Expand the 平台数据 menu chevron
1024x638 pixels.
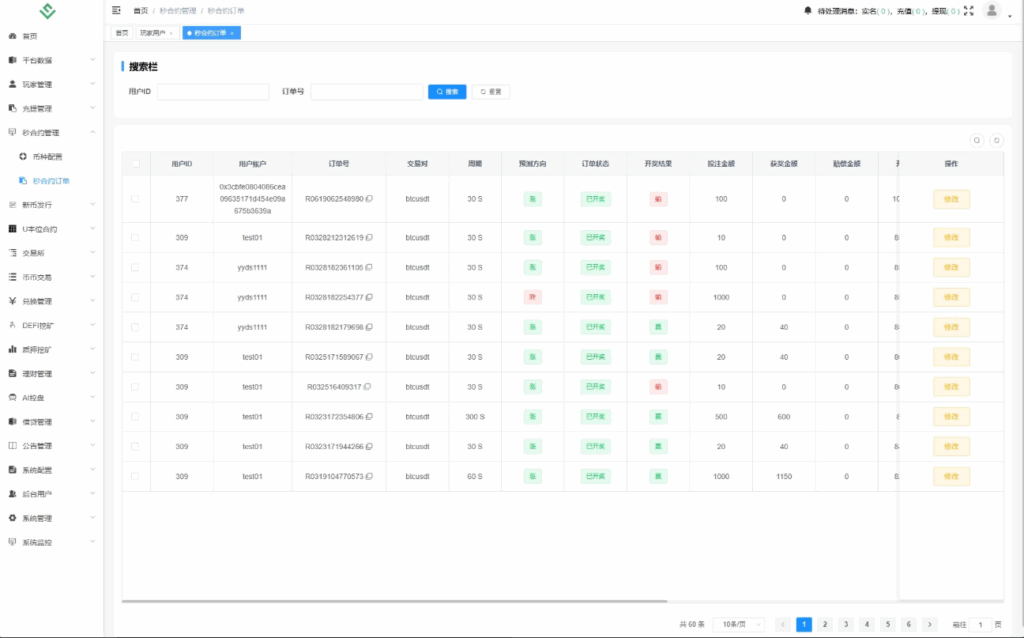coord(93,59)
